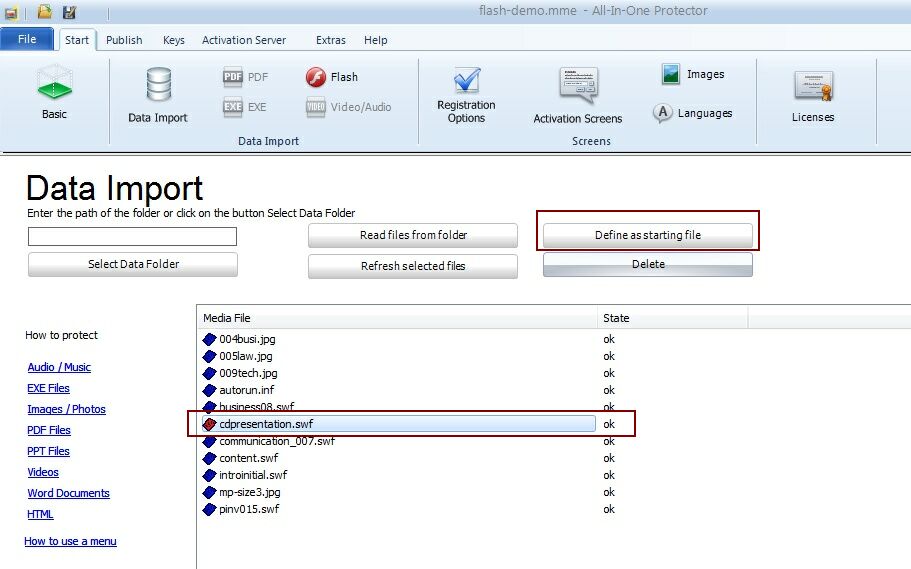Open the File menu
Image resolution: width=911 pixels, height=569 pixels.
click(27, 40)
